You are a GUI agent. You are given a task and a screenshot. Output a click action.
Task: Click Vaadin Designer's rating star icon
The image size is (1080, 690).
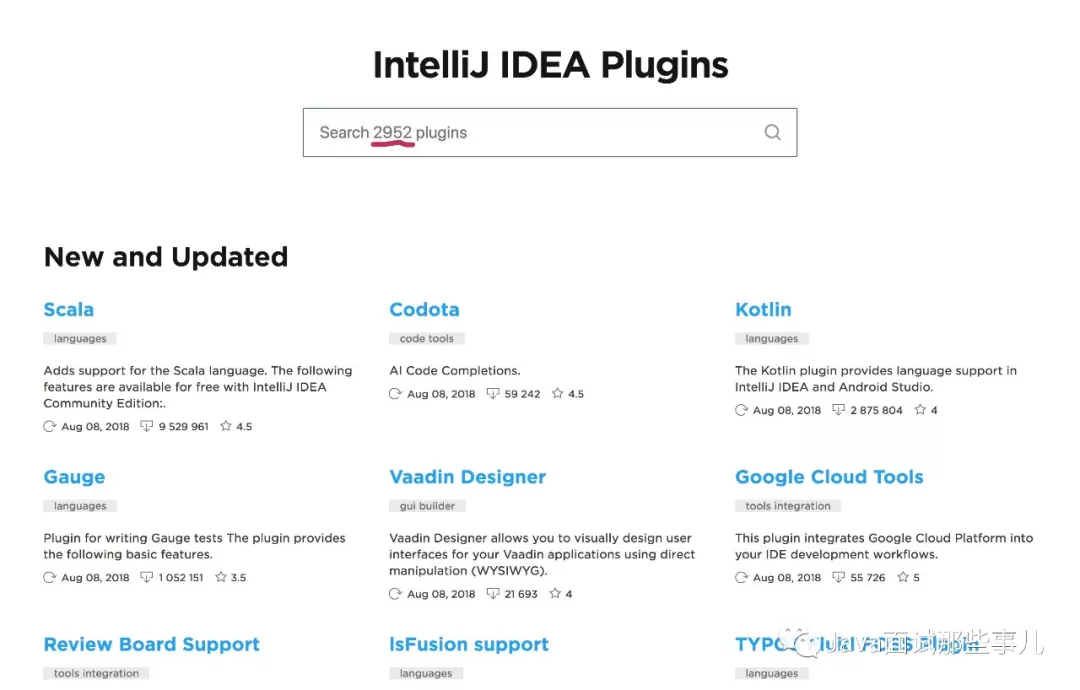pos(556,594)
